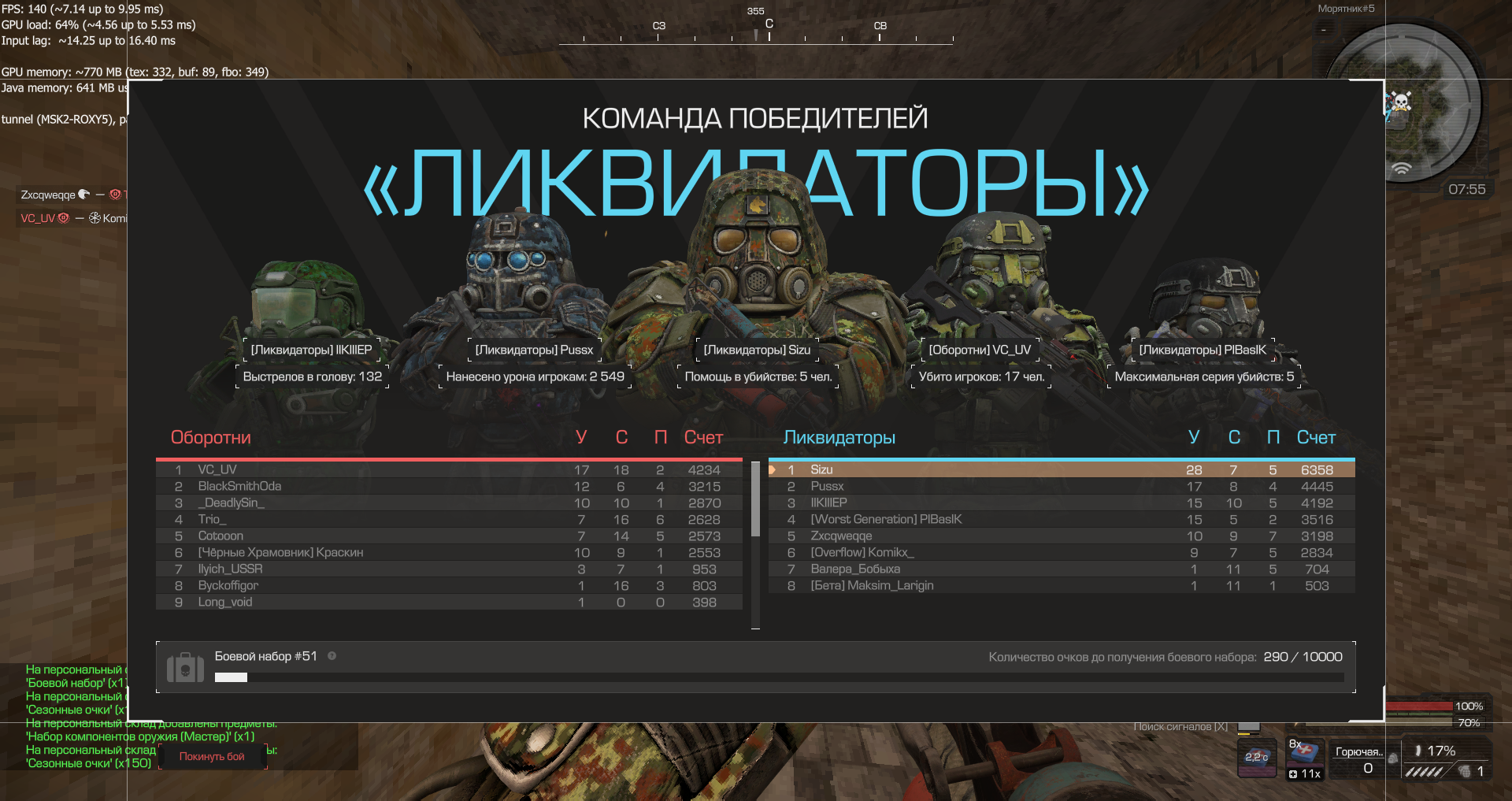Click the Счет column header in Оборотни table
The height and width of the screenshot is (801, 1512).
pyautogui.click(x=703, y=438)
